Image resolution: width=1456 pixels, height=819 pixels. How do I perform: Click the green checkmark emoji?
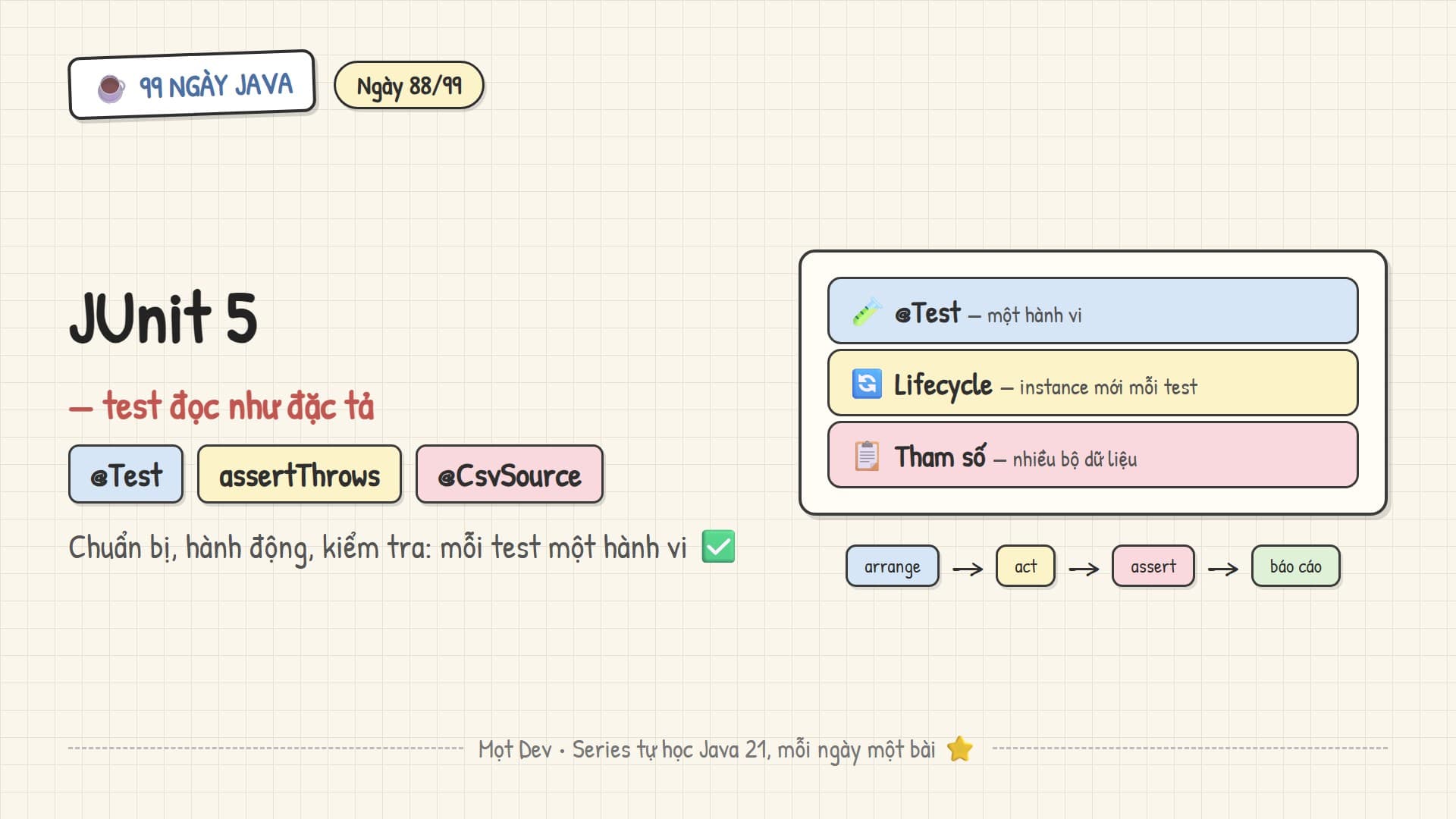coord(718,547)
